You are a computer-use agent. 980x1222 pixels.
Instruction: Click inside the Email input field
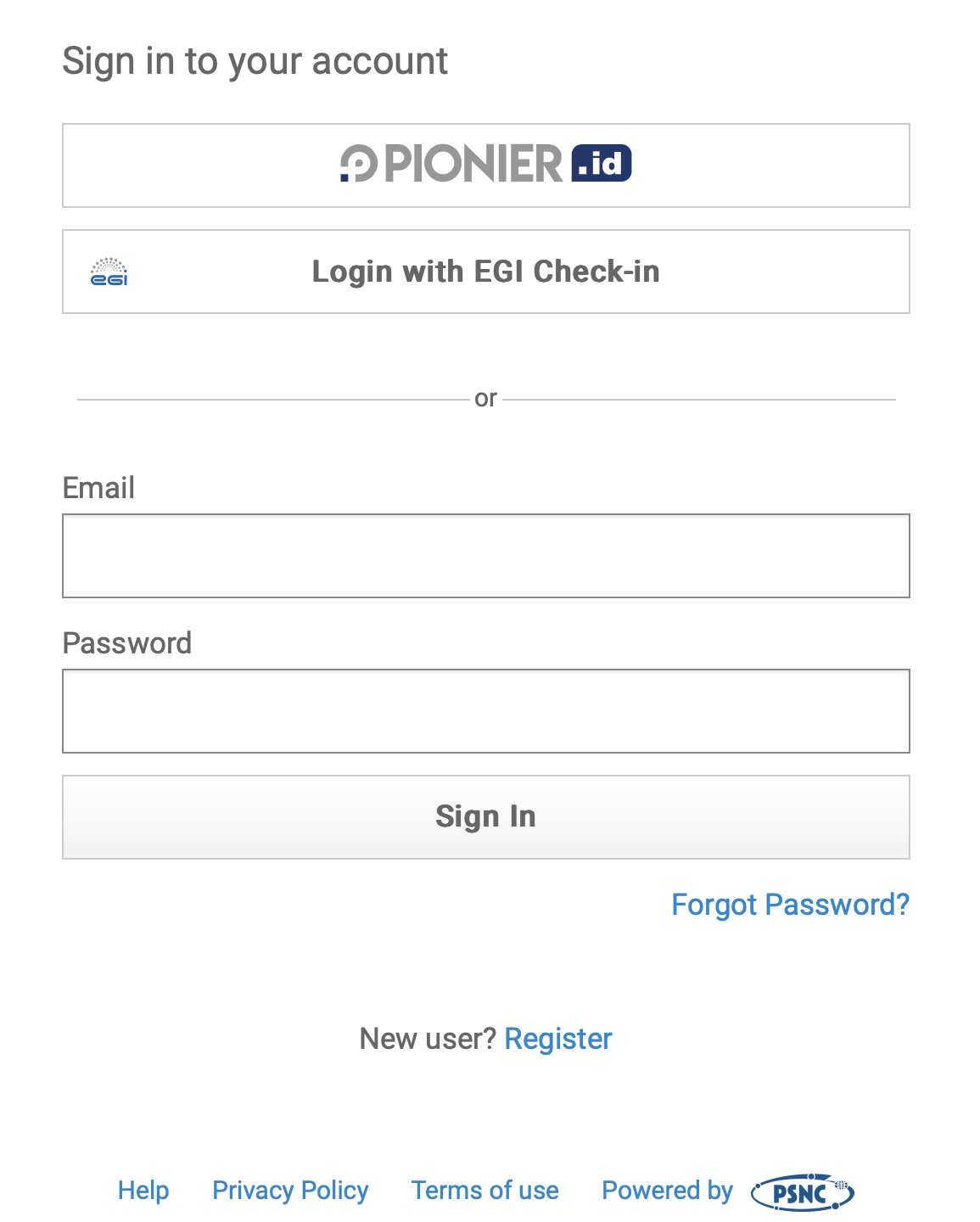485,555
